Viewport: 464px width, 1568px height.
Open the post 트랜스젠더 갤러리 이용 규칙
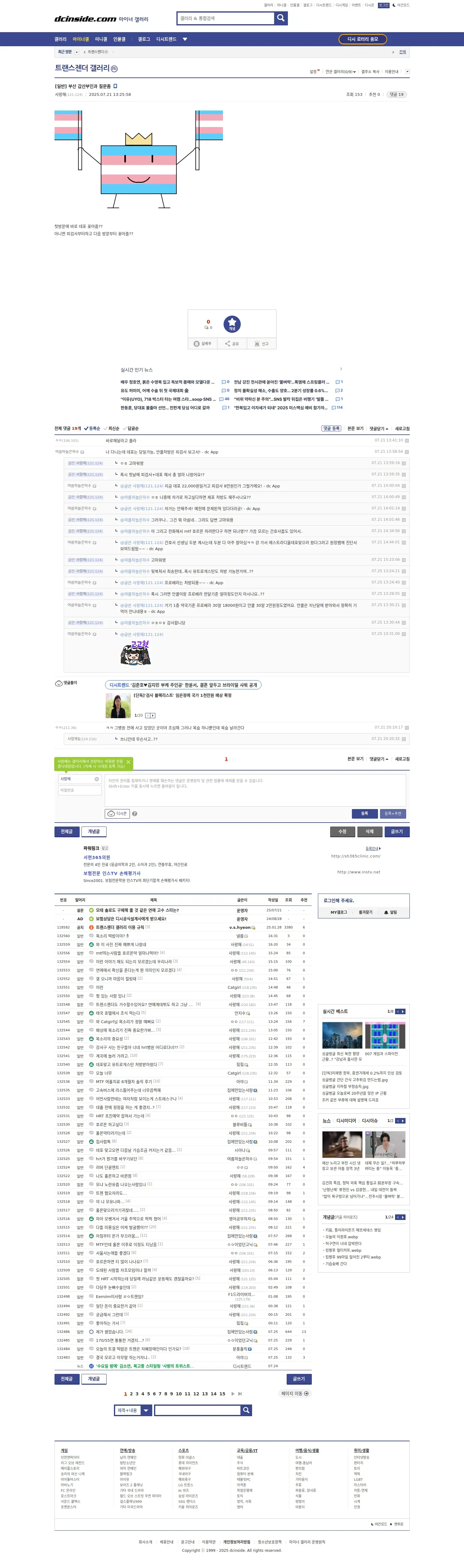[119, 927]
